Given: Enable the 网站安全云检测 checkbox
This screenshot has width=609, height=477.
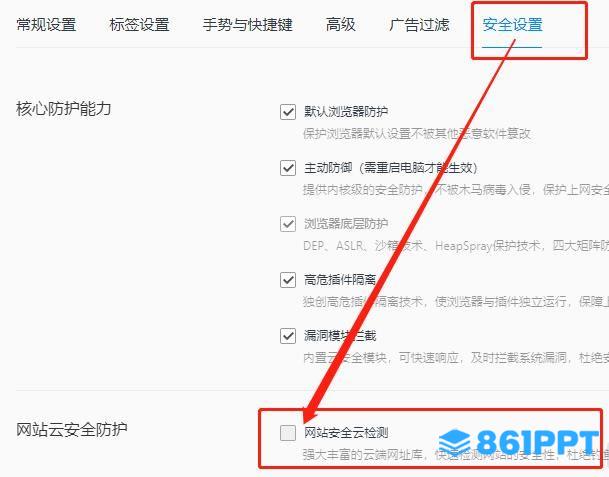Looking at the screenshot, I should [x=288, y=433].
